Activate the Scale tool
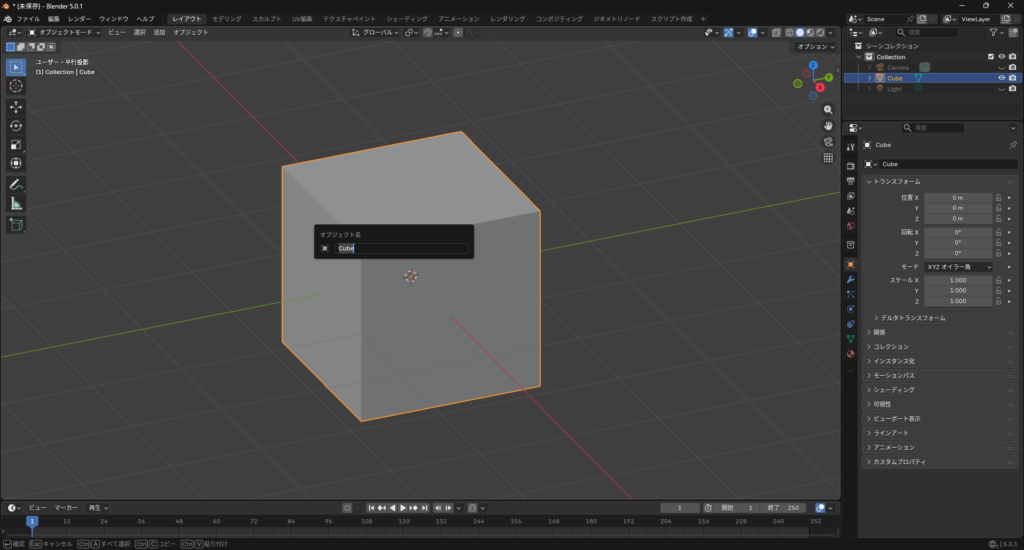This screenshot has width=1024, height=550. tap(16, 145)
